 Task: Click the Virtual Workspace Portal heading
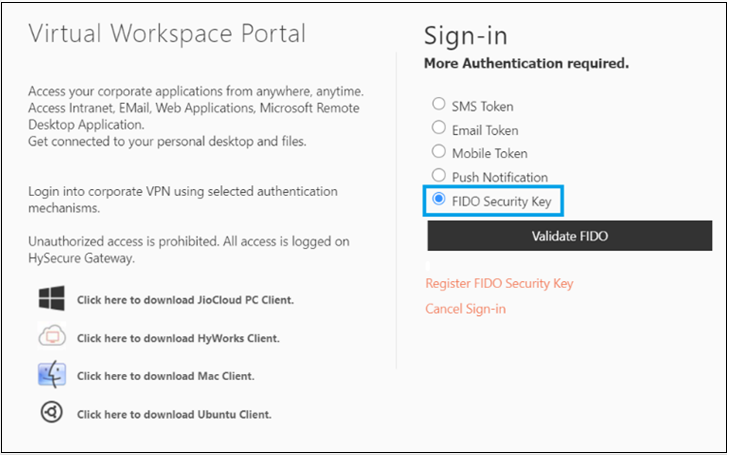coord(167,34)
